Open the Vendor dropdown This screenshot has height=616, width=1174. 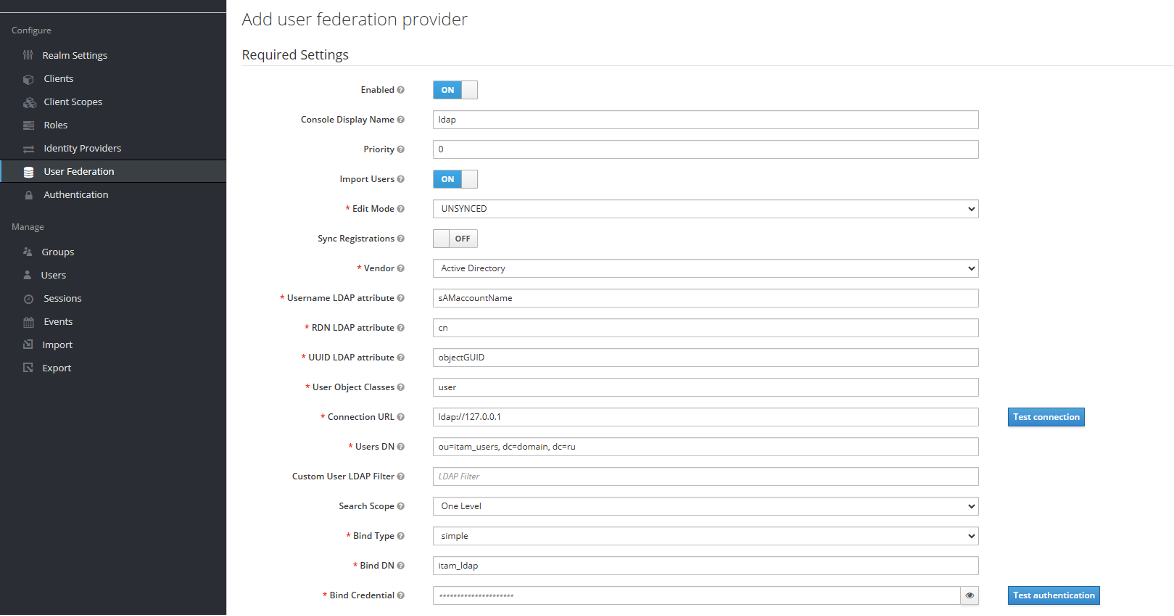(x=705, y=268)
